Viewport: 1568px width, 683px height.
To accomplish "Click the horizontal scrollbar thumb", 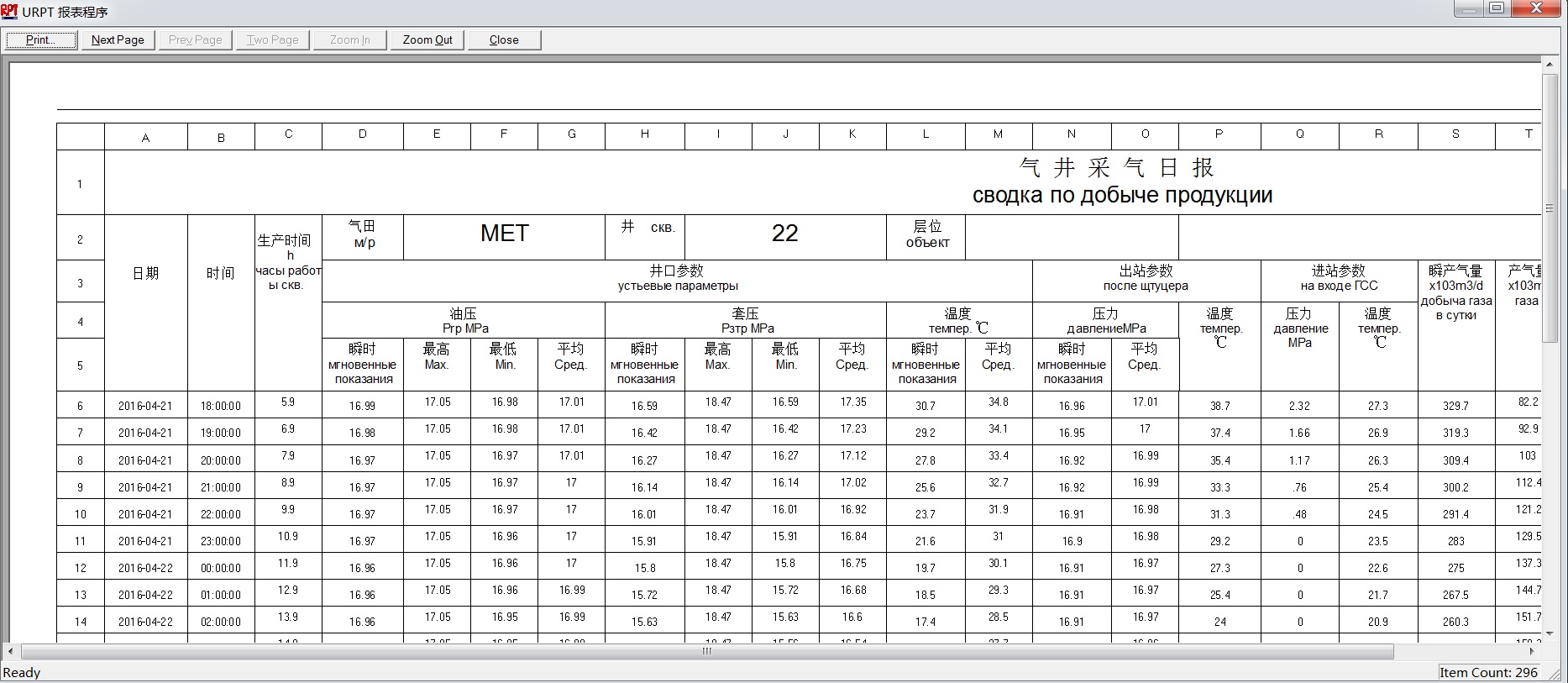I will tap(706, 651).
